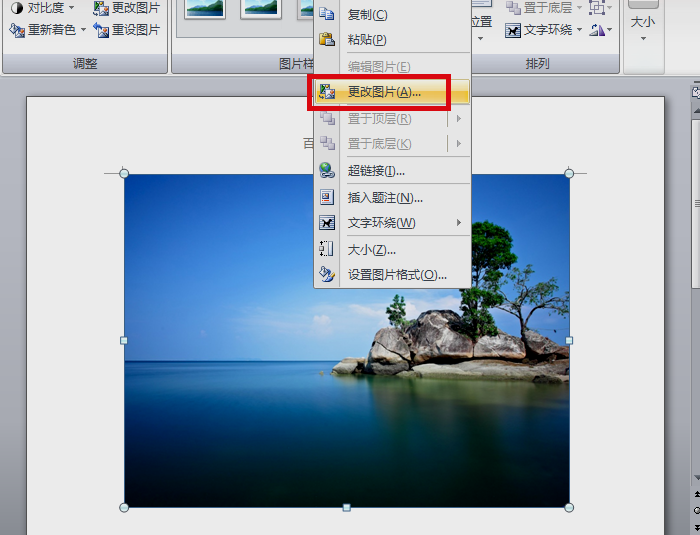Click the picture's bottom-right corner handle
The height and width of the screenshot is (535, 700).
[569, 508]
